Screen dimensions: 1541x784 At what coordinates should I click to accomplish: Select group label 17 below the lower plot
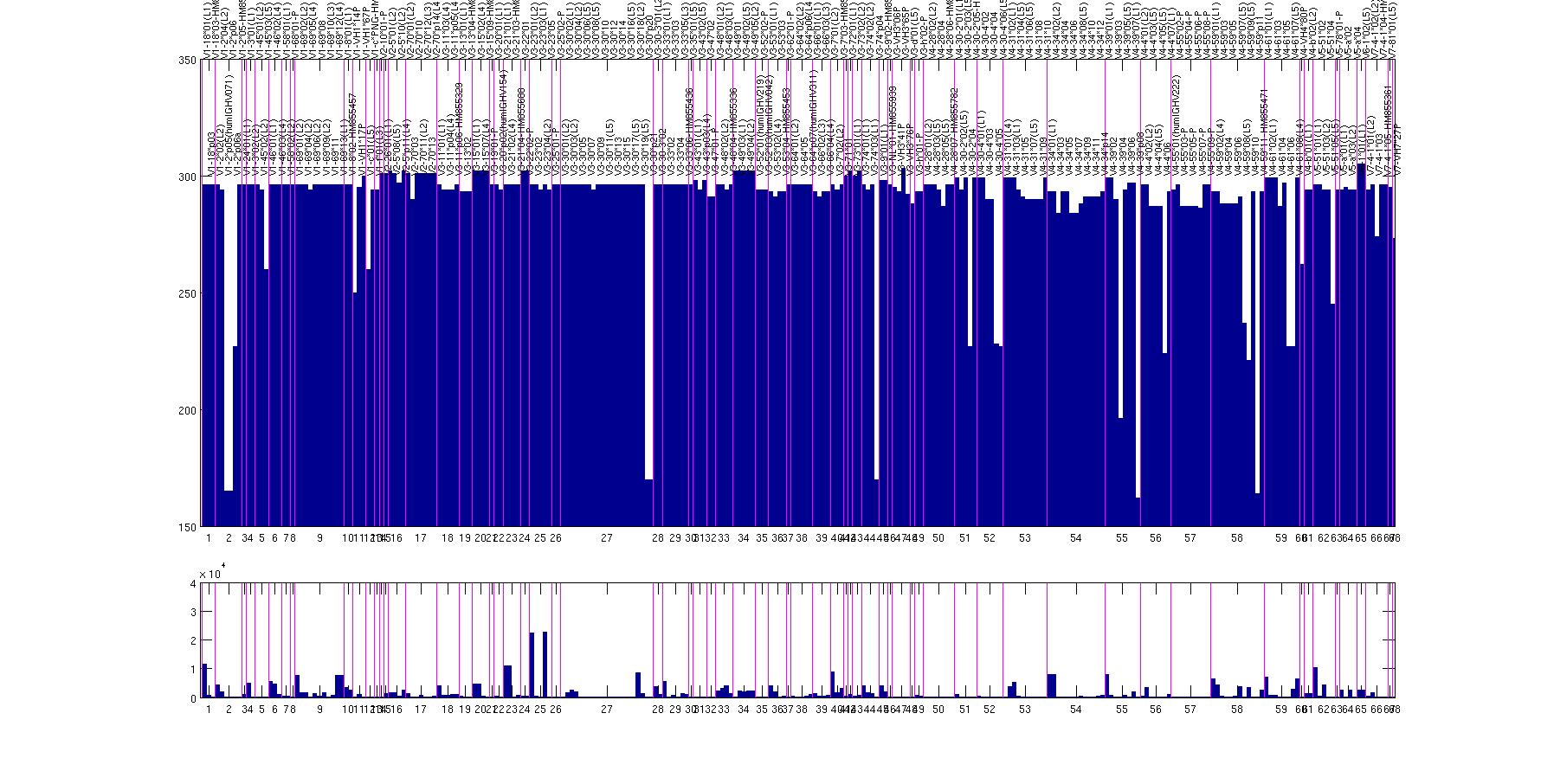coord(421,710)
